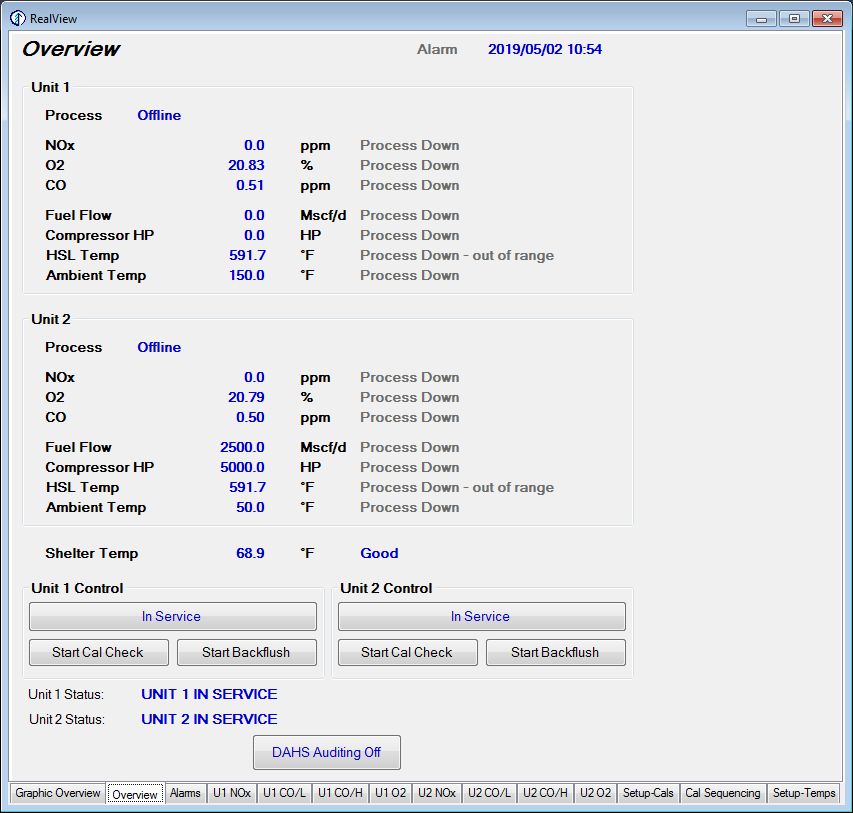Click Unit 2 Process Offline status

point(159,347)
